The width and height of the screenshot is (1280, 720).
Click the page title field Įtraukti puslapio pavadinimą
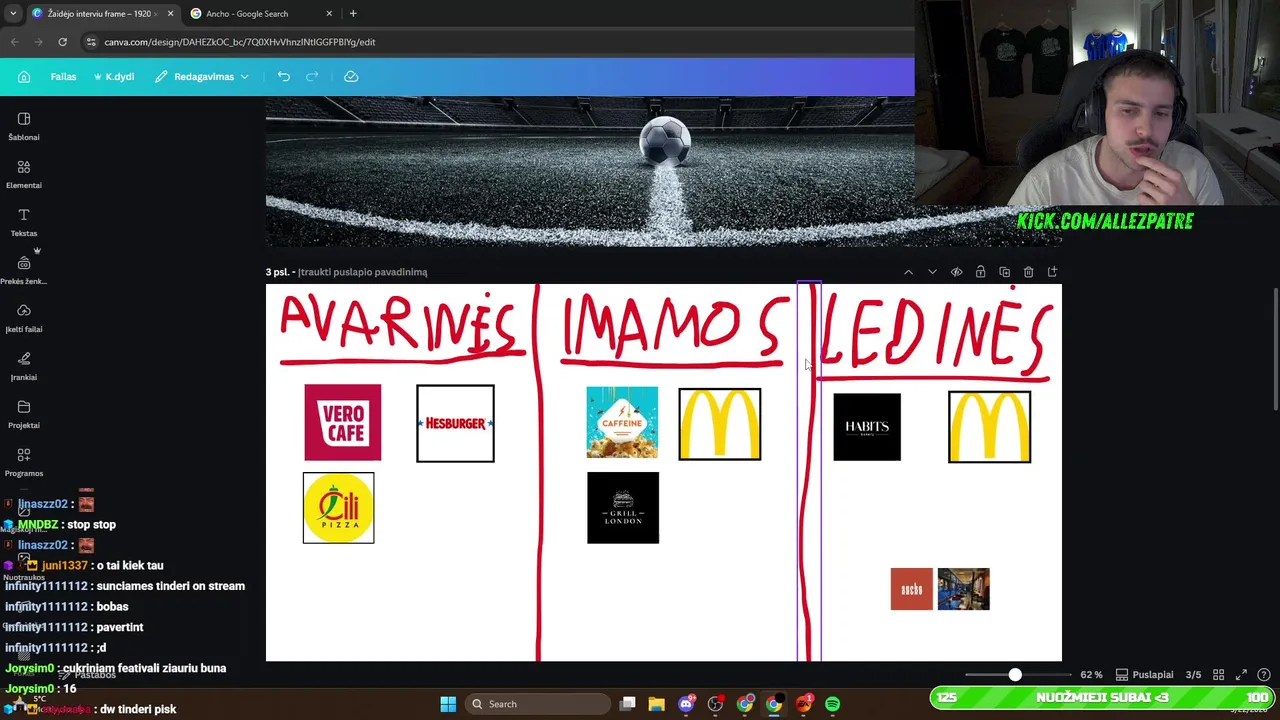point(363,272)
